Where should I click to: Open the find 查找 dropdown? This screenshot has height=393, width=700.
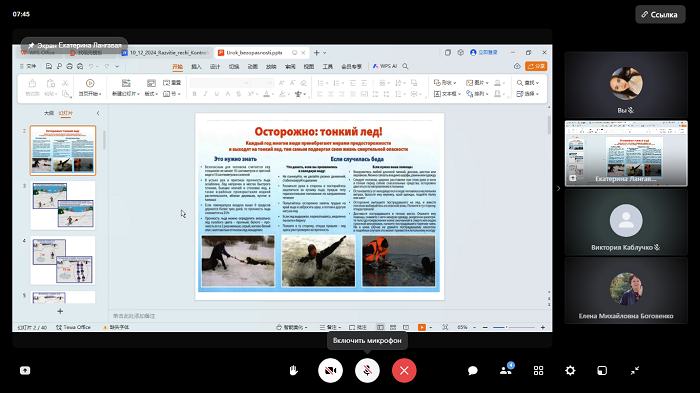click(x=528, y=83)
